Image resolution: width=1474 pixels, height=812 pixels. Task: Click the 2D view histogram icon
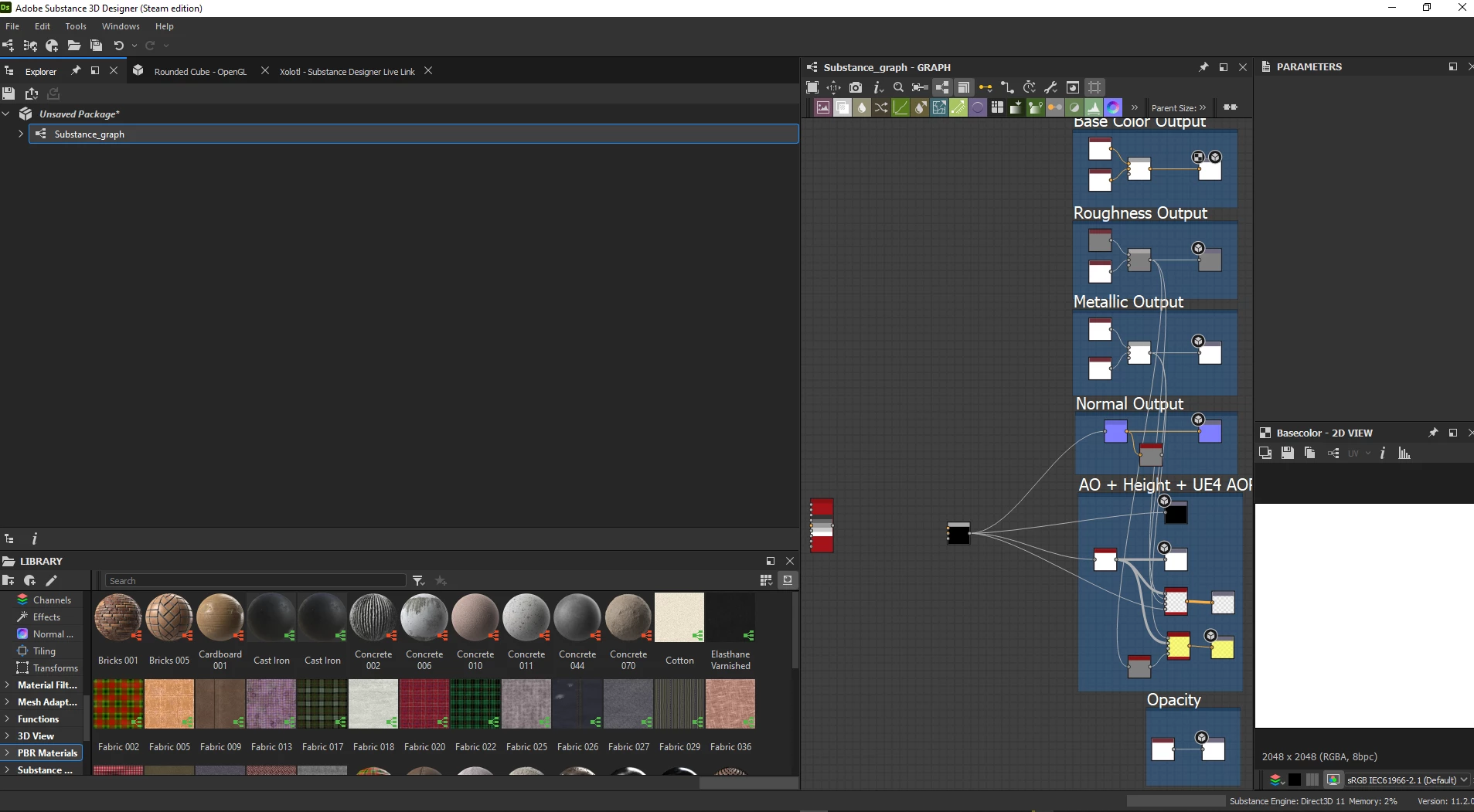click(1404, 454)
